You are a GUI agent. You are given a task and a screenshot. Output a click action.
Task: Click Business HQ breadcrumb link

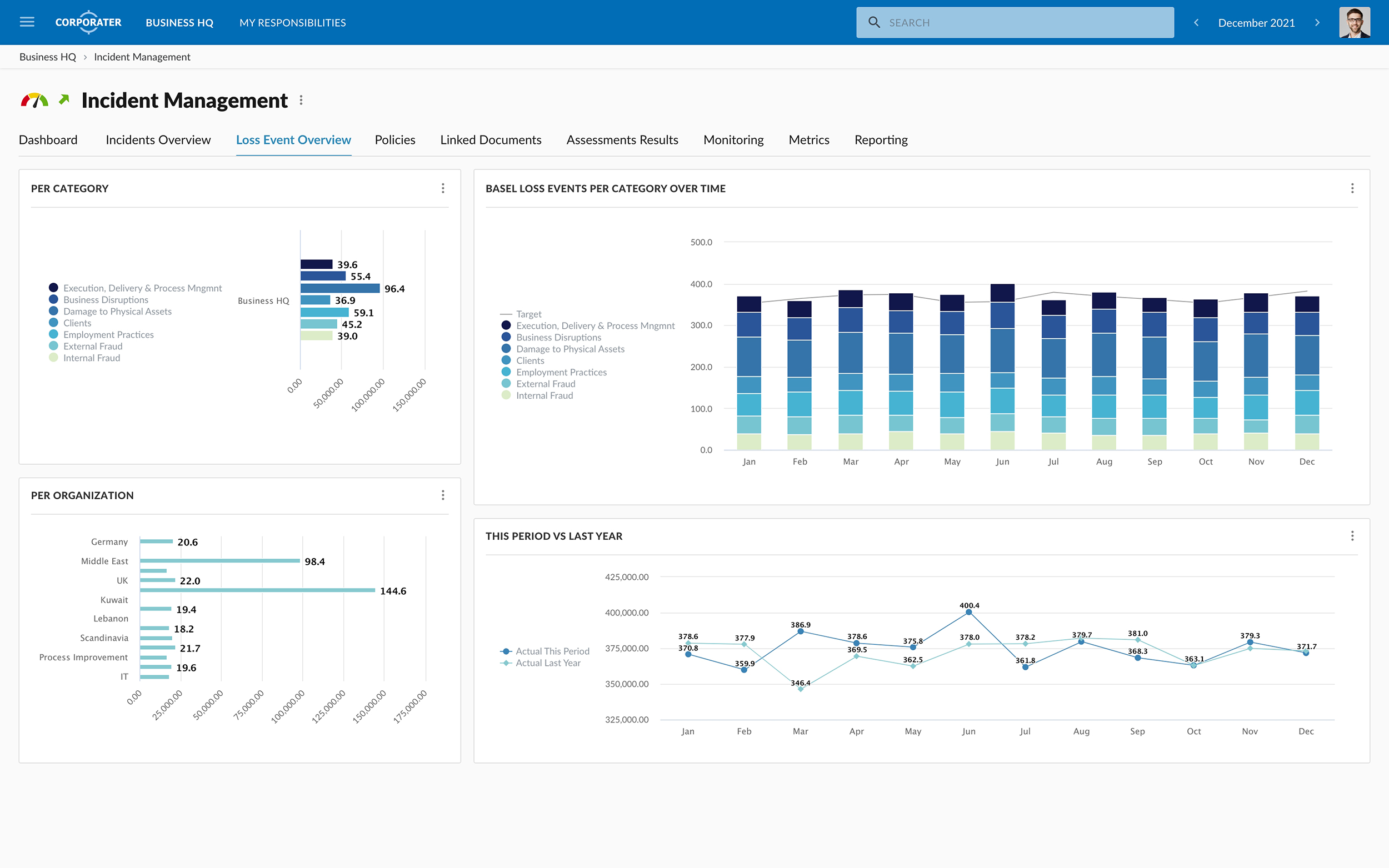point(48,57)
